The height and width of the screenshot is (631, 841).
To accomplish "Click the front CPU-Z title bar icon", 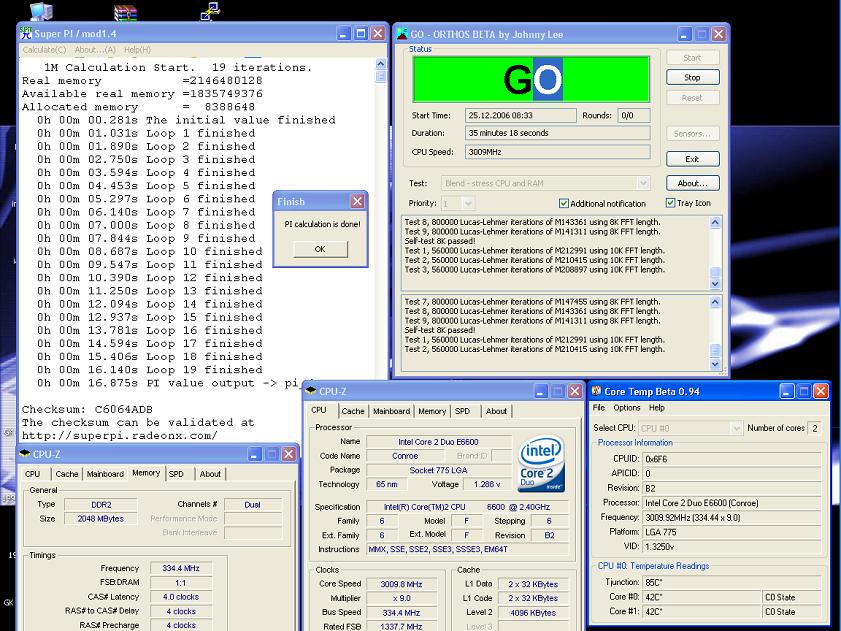I will (311, 391).
